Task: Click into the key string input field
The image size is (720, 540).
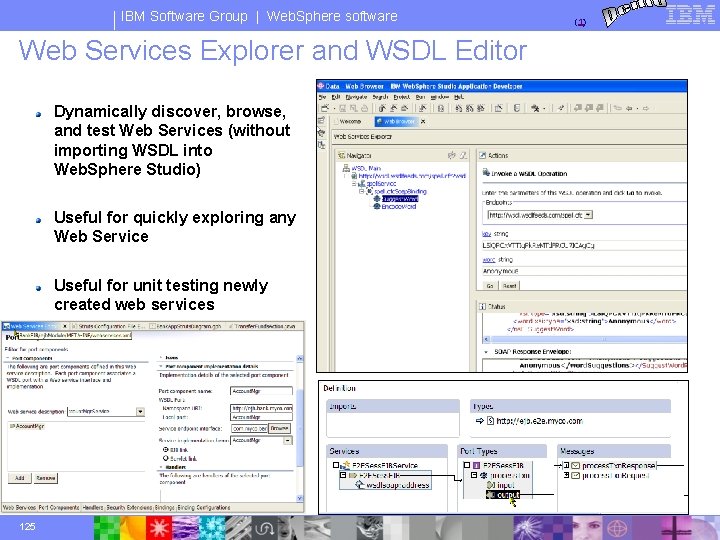Action: (583, 246)
